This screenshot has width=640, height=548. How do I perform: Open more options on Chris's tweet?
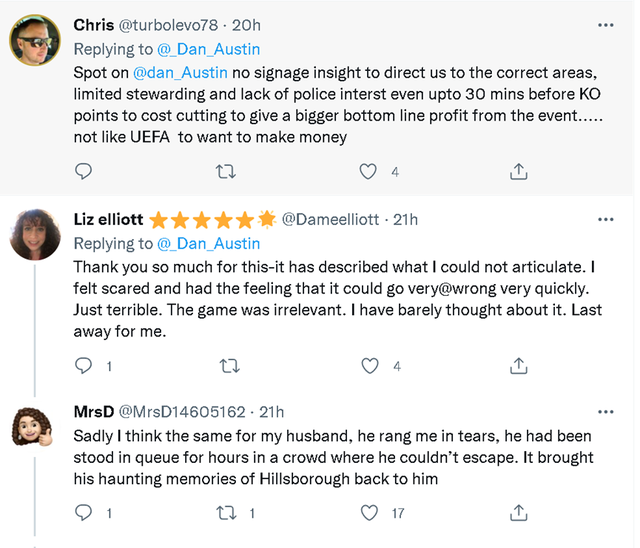[605, 25]
